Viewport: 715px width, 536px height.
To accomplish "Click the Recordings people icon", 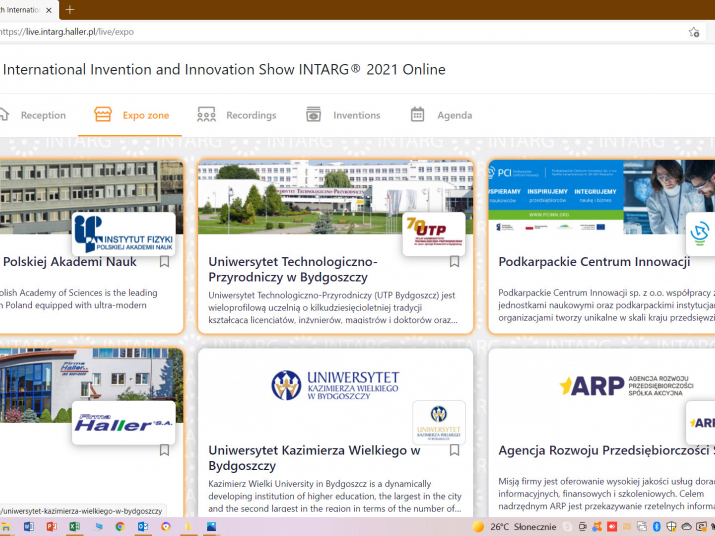I will (x=207, y=115).
